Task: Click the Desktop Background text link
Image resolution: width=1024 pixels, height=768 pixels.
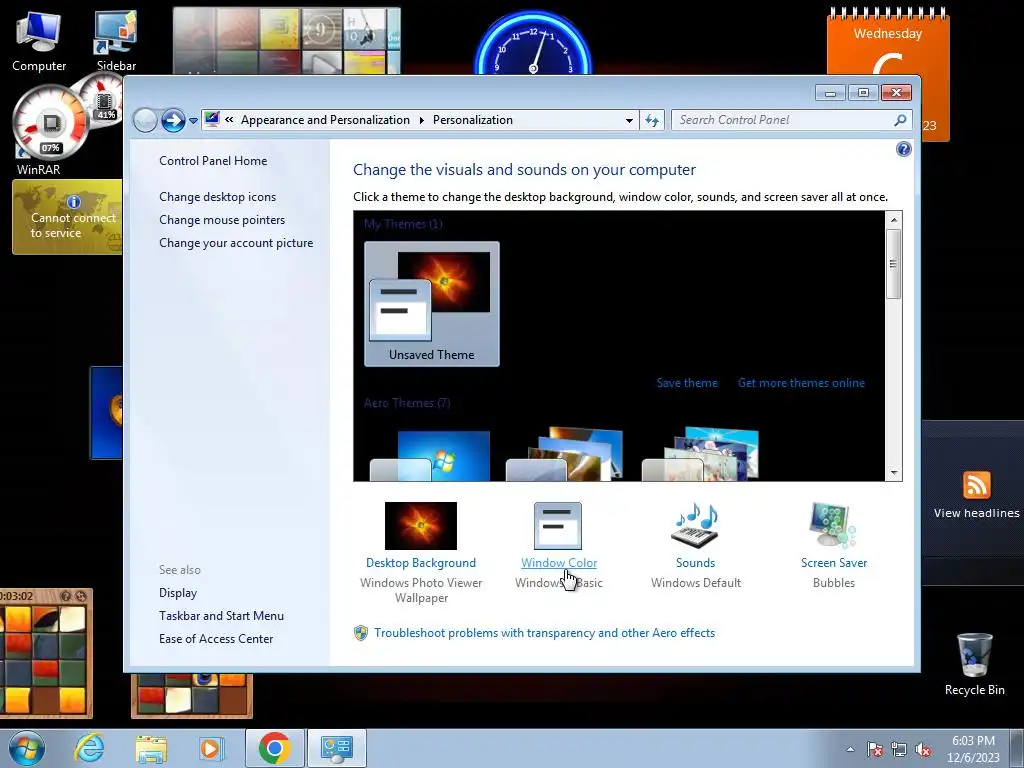Action: (421, 563)
